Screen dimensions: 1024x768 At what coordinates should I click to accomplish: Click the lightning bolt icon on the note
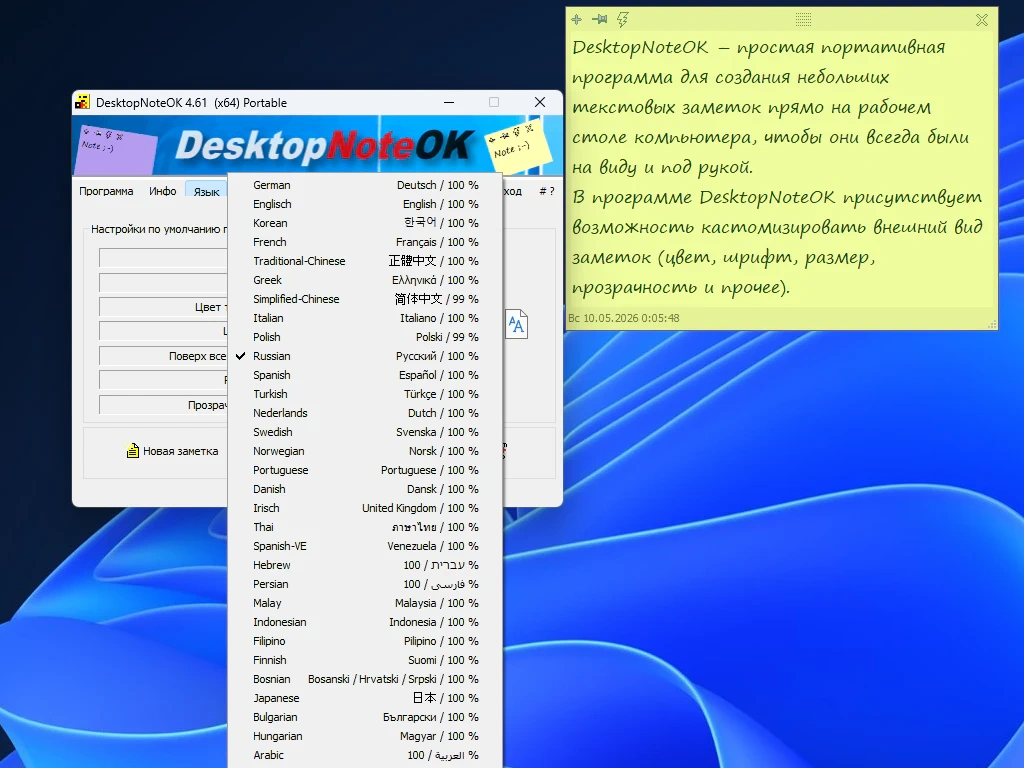(622, 20)
